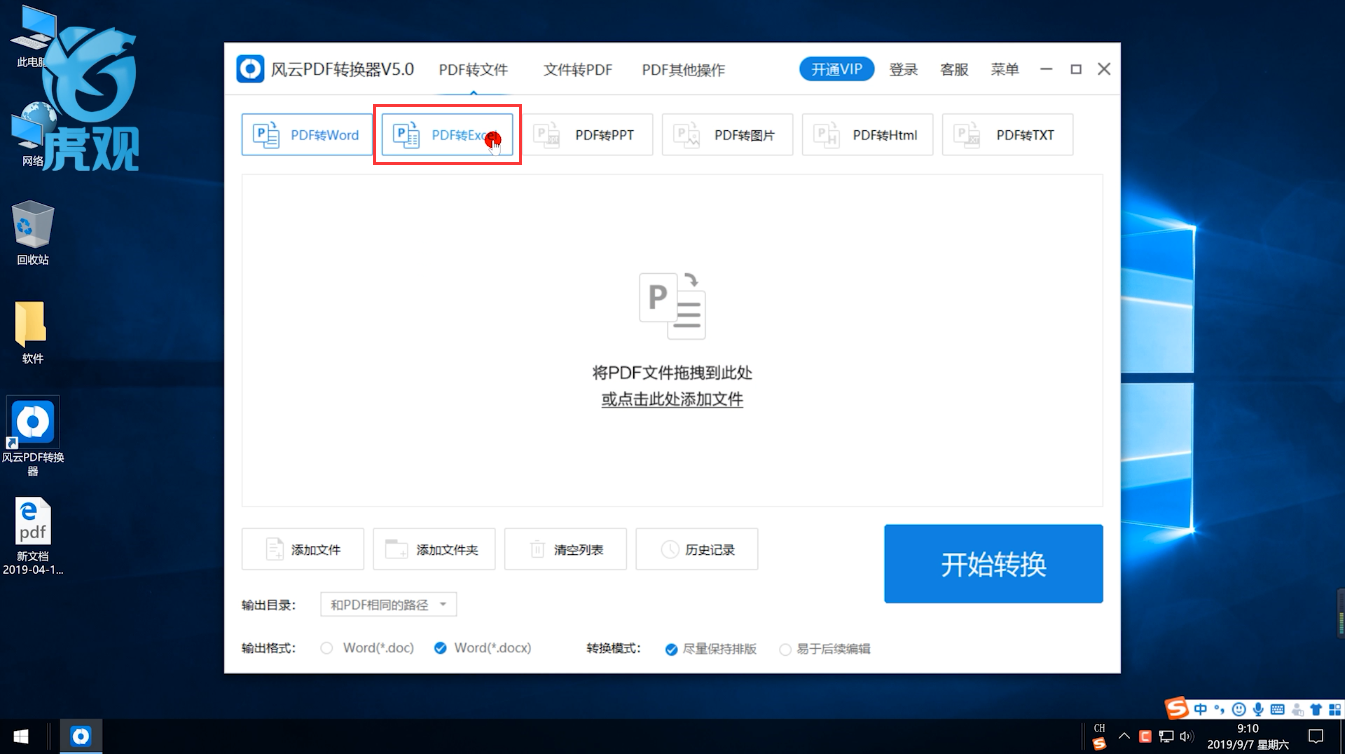Image resolution: width=1345 pixels, height=754 pixels.
Task: Open the Sogou soft keyboard icon
Action: (1277, 709)
